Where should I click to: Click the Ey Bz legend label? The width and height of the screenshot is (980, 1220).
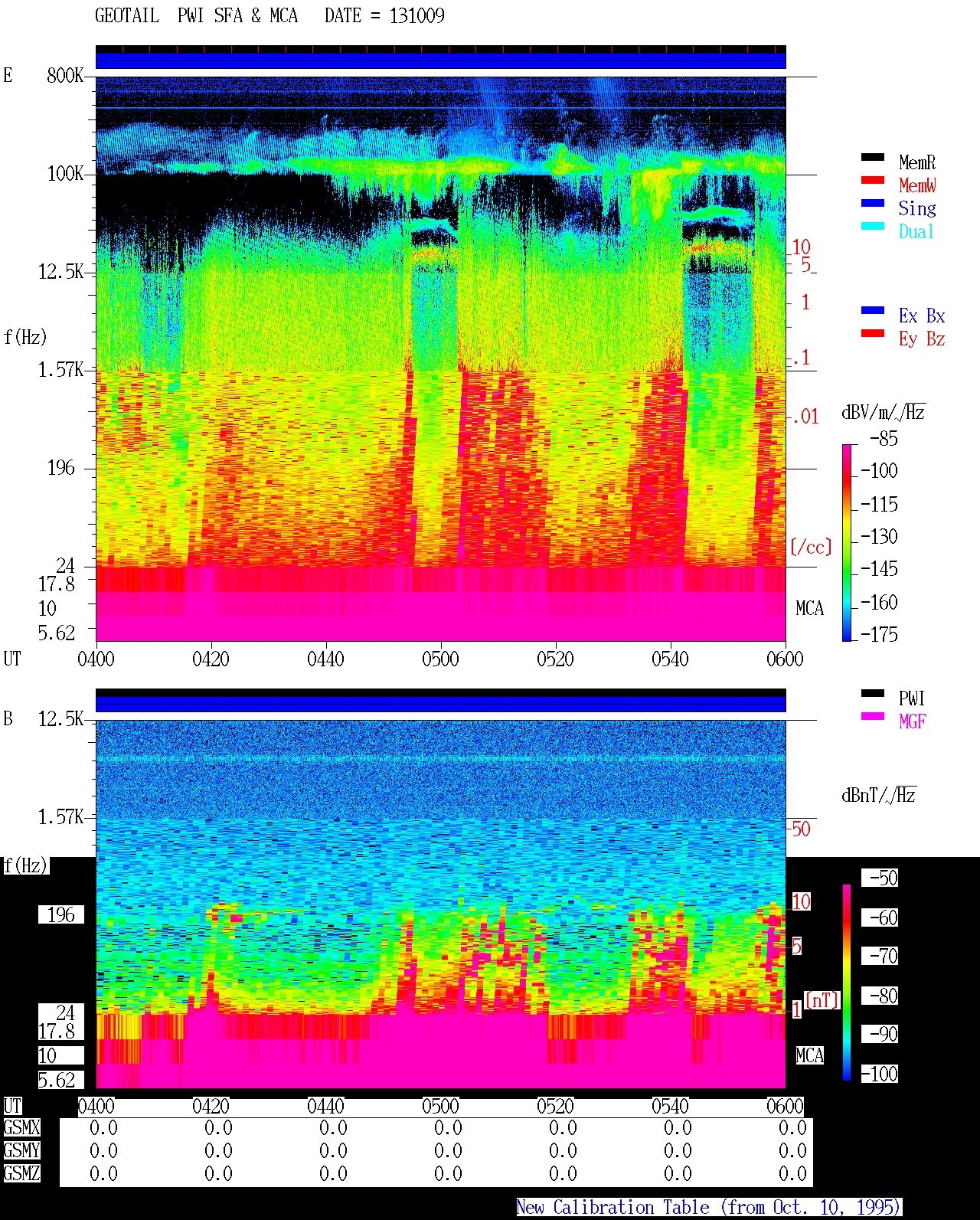pos(922,339)
